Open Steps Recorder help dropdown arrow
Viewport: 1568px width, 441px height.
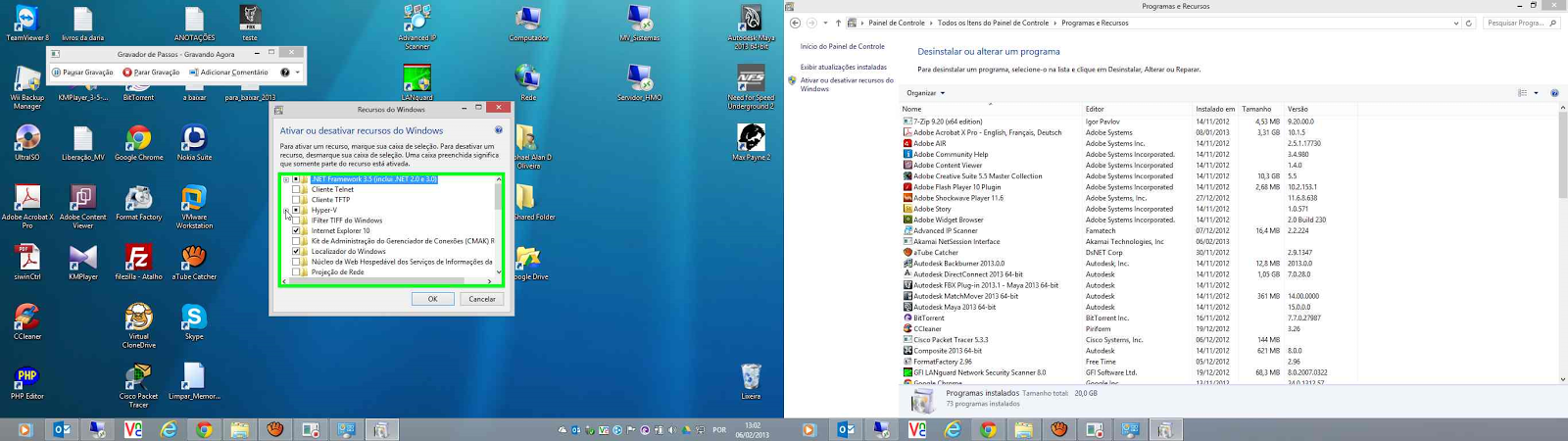coord(298,72)
